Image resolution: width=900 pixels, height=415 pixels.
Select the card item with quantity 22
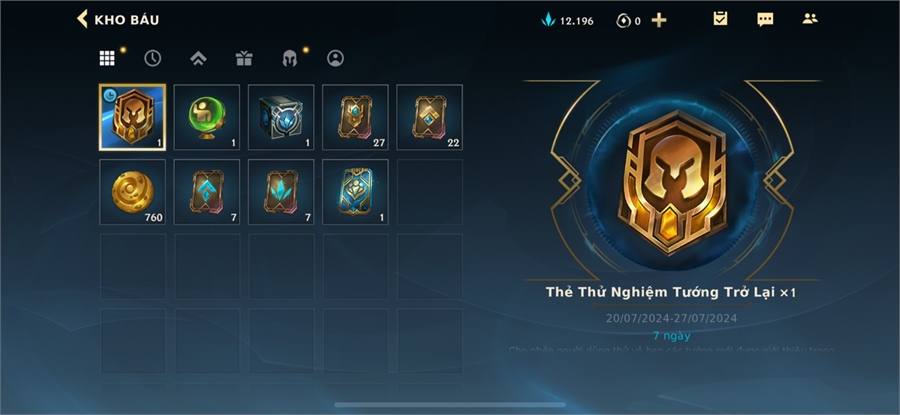click(x=429, y=118)
